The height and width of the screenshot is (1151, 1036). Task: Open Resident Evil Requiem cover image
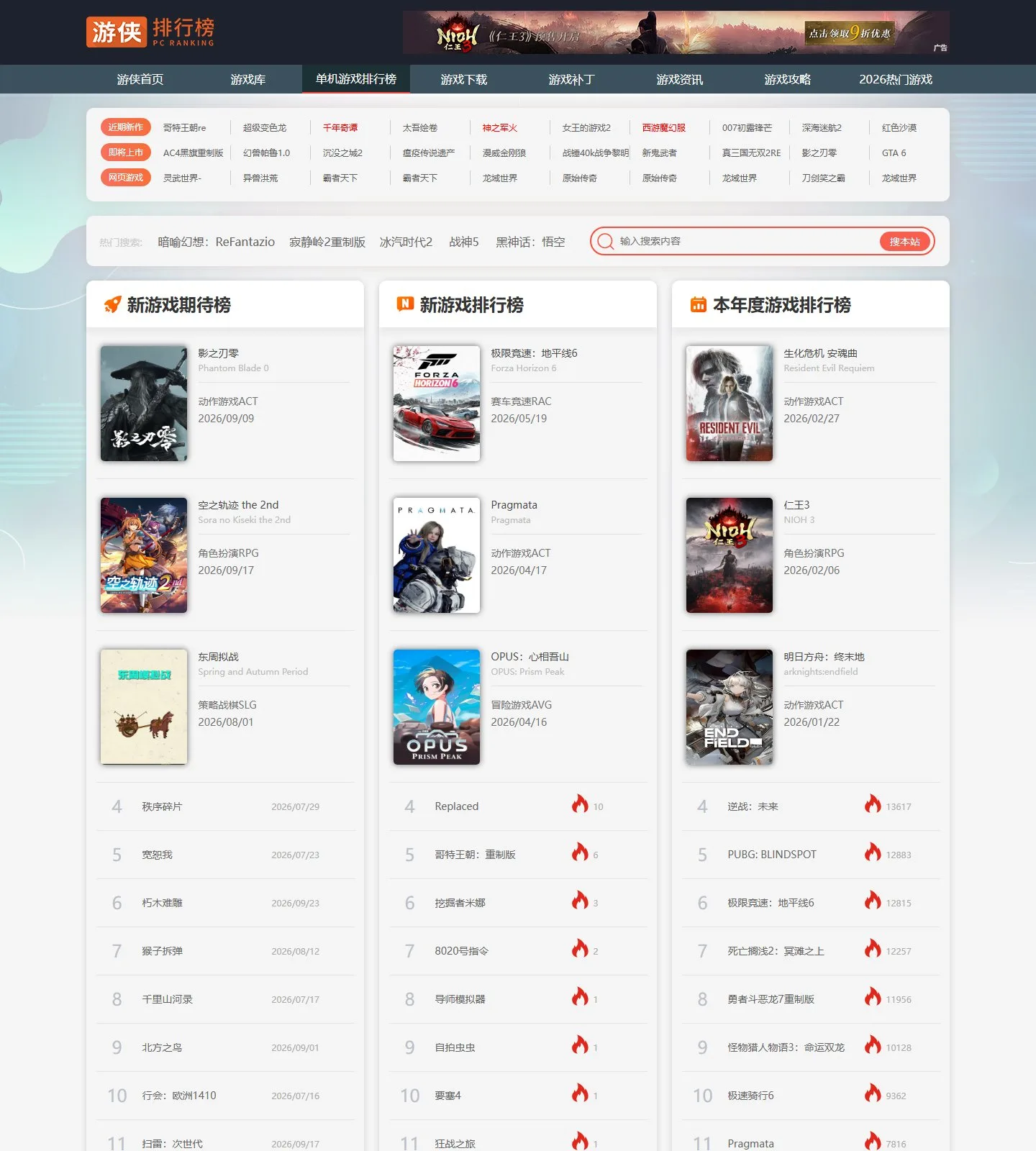pos(730,404)
